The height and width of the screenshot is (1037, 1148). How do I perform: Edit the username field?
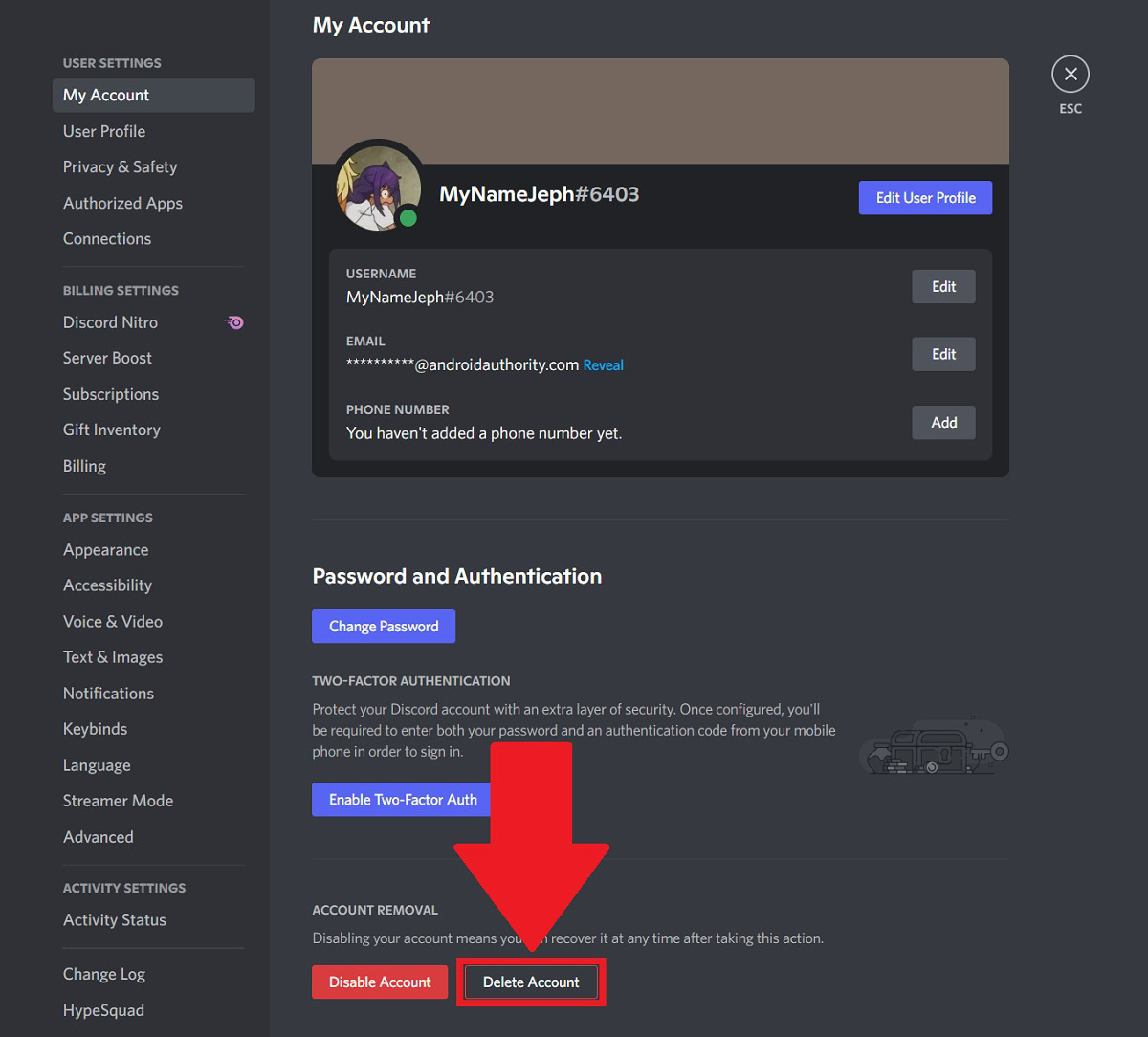pos(943,286)
